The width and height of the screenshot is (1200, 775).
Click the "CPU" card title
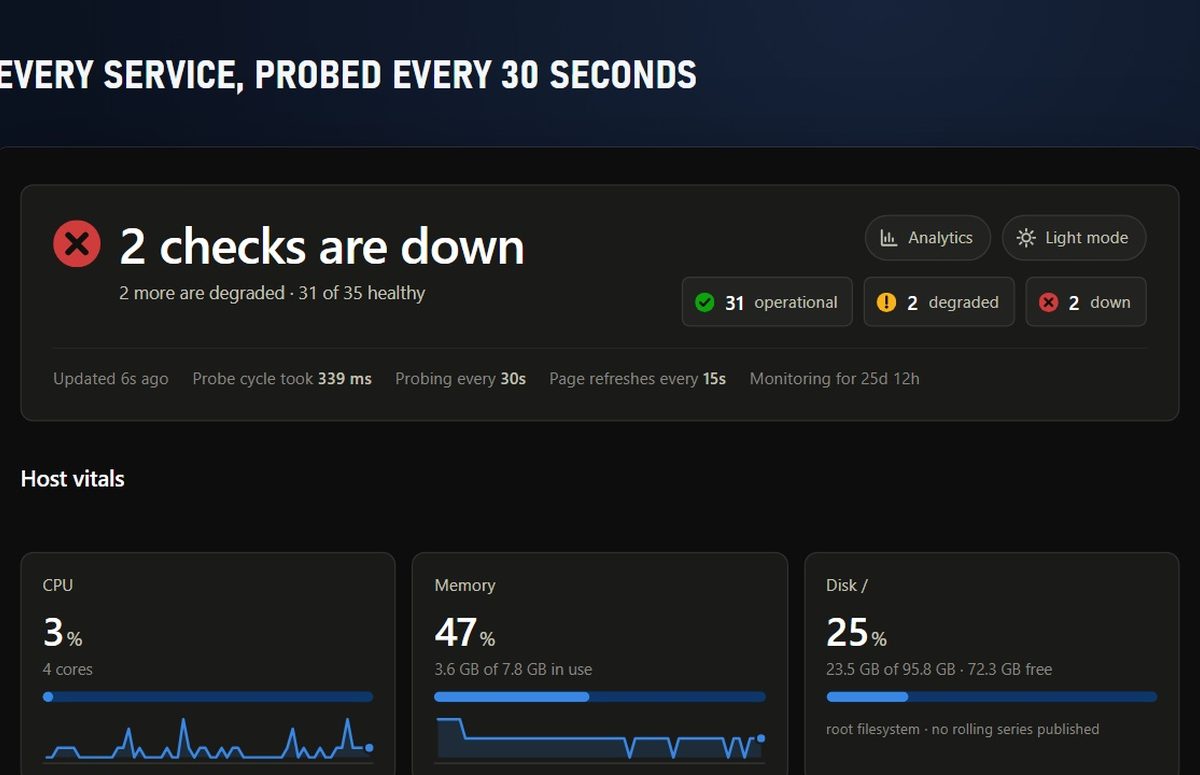click(58, 586)
